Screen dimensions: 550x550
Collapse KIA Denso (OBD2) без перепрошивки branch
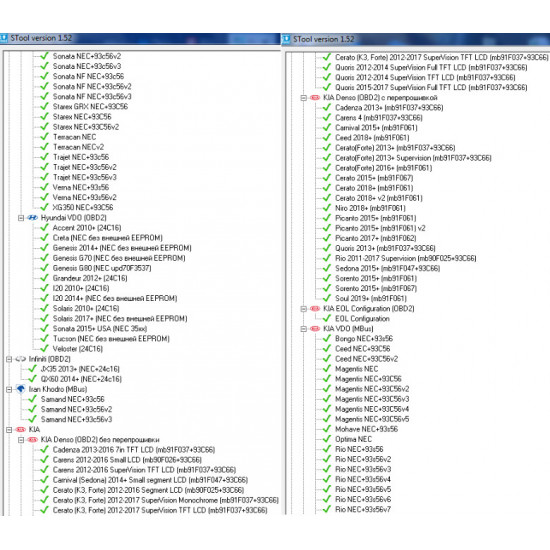coord(21,440)
